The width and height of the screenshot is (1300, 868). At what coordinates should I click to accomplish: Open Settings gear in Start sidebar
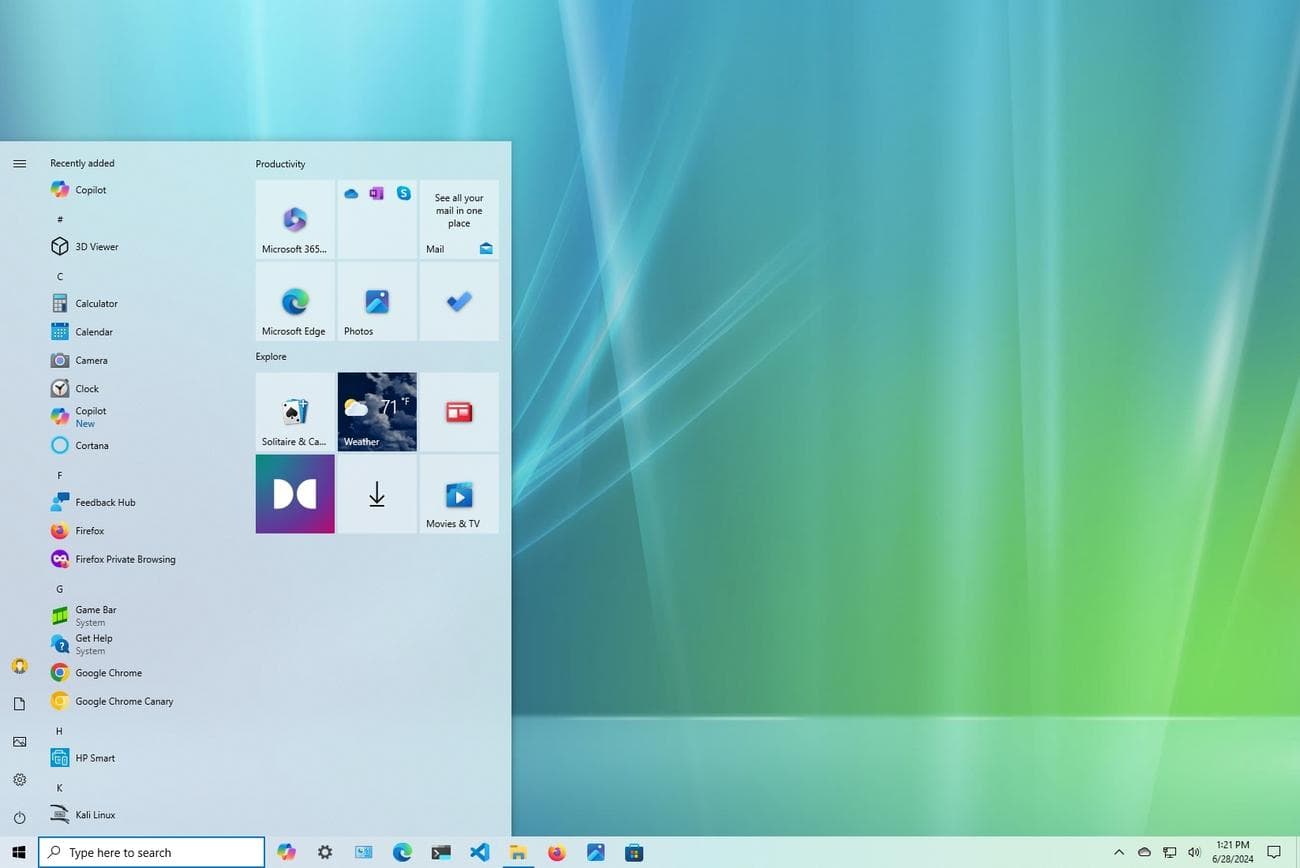[x=19, y=780]
